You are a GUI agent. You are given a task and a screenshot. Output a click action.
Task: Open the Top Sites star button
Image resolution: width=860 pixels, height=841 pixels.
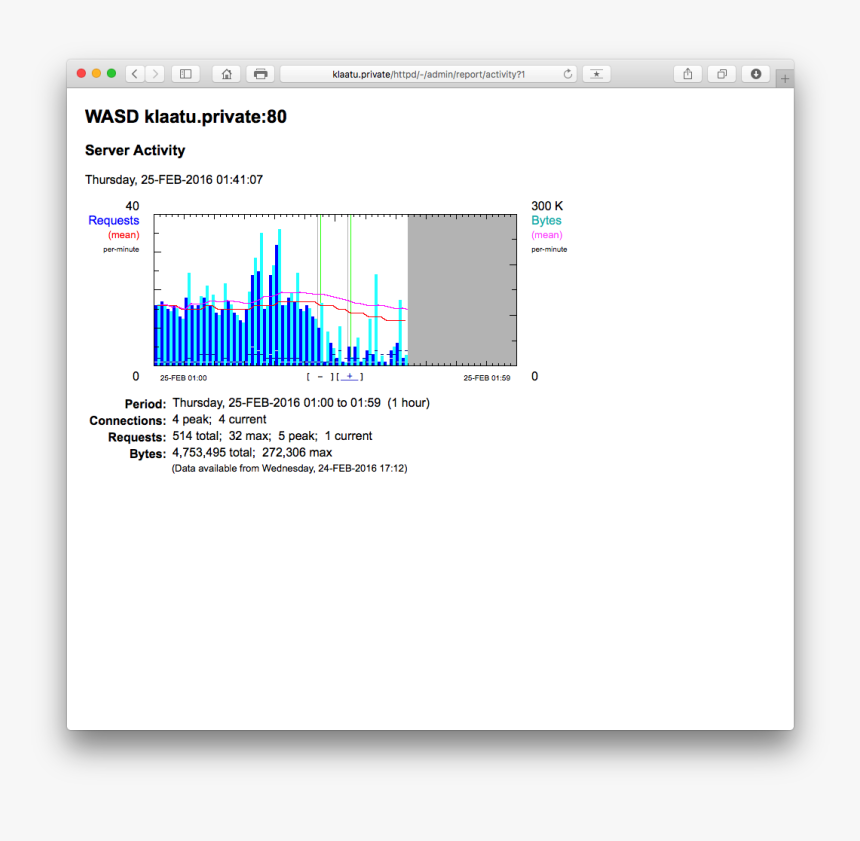click(596, 74)
